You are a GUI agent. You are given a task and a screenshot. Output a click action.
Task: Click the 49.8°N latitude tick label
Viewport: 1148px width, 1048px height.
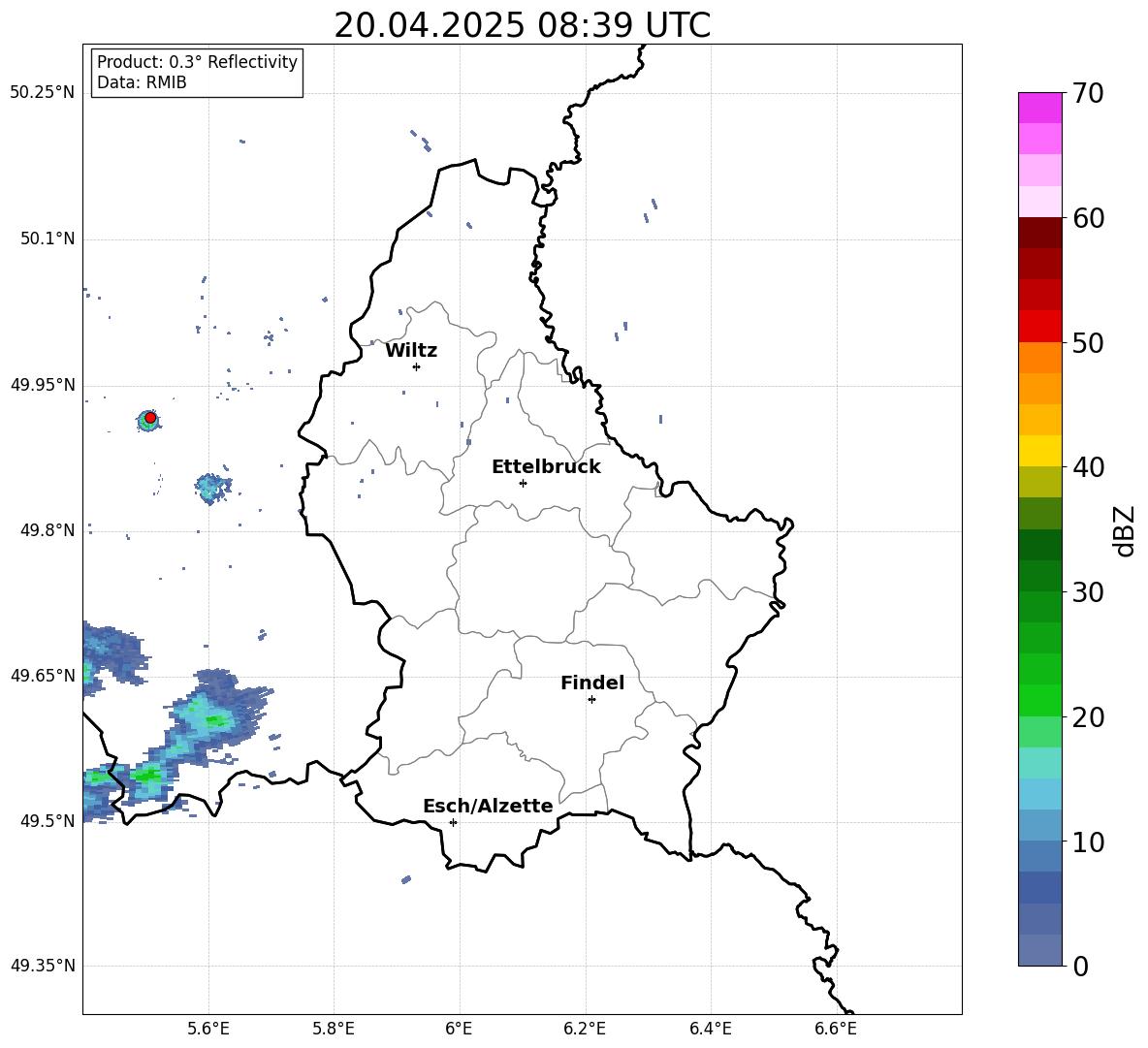(47, 530)
